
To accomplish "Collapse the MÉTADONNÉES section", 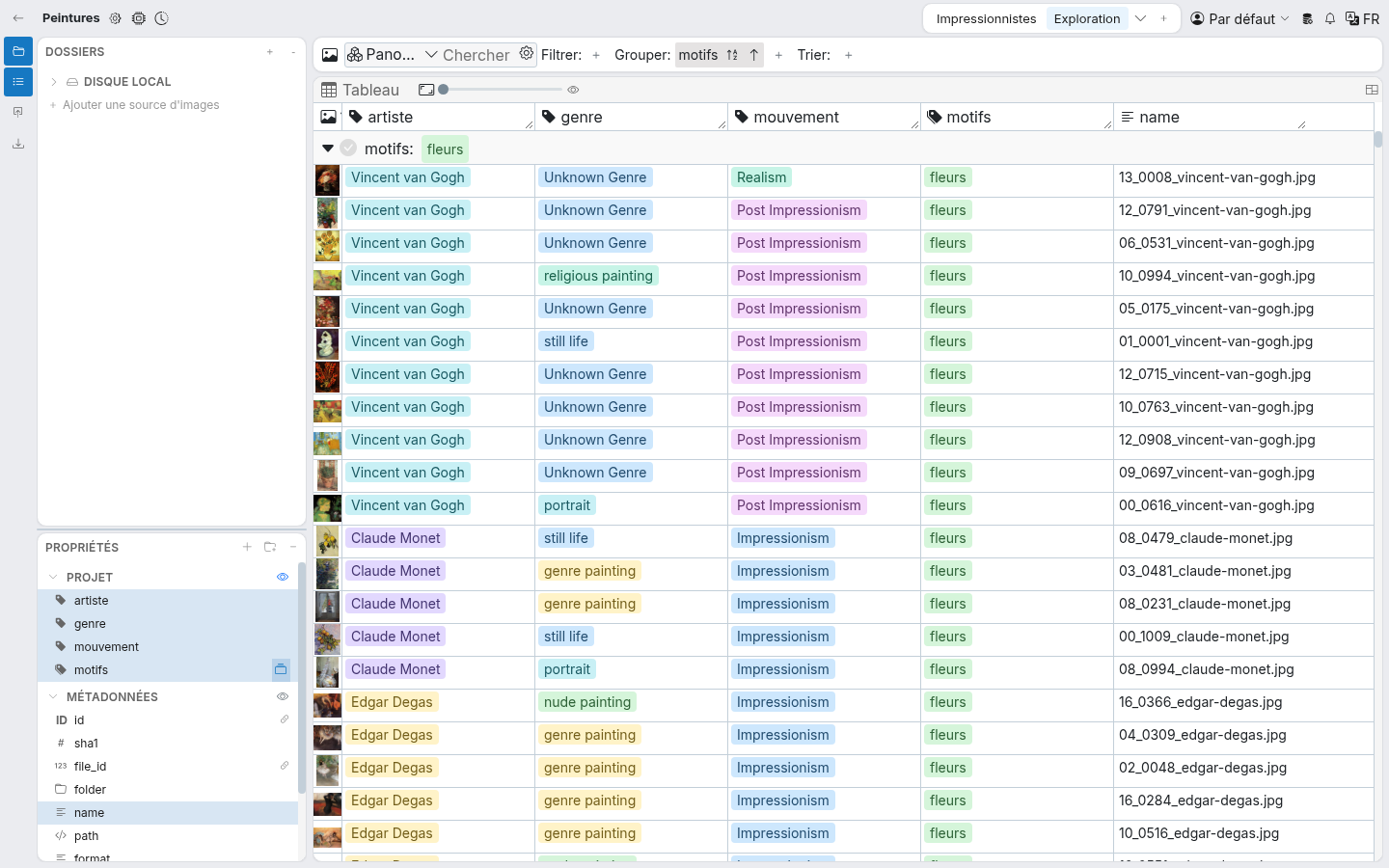I will [x=53, y=696].
